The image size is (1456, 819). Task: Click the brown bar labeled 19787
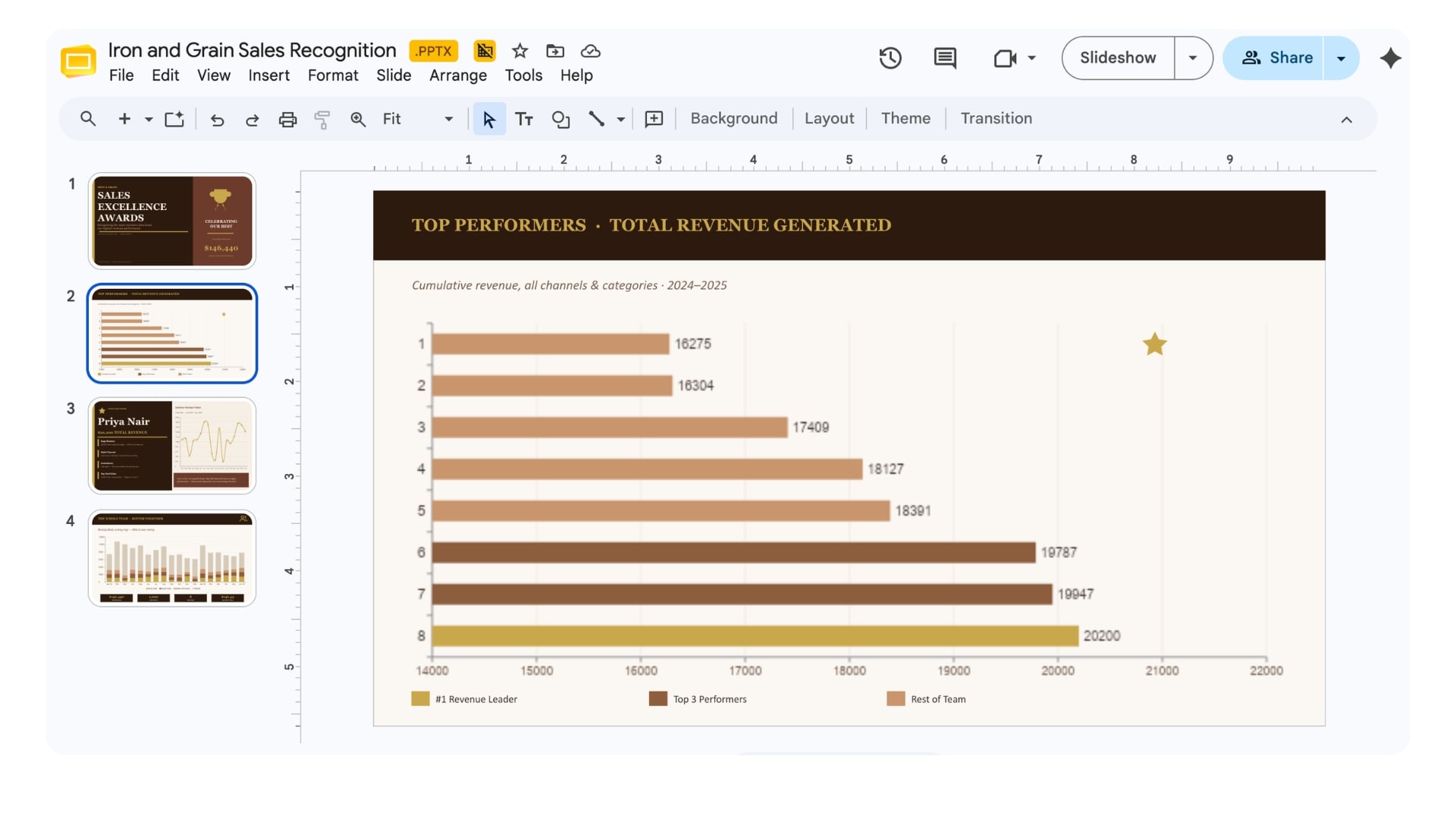point(733,552)
